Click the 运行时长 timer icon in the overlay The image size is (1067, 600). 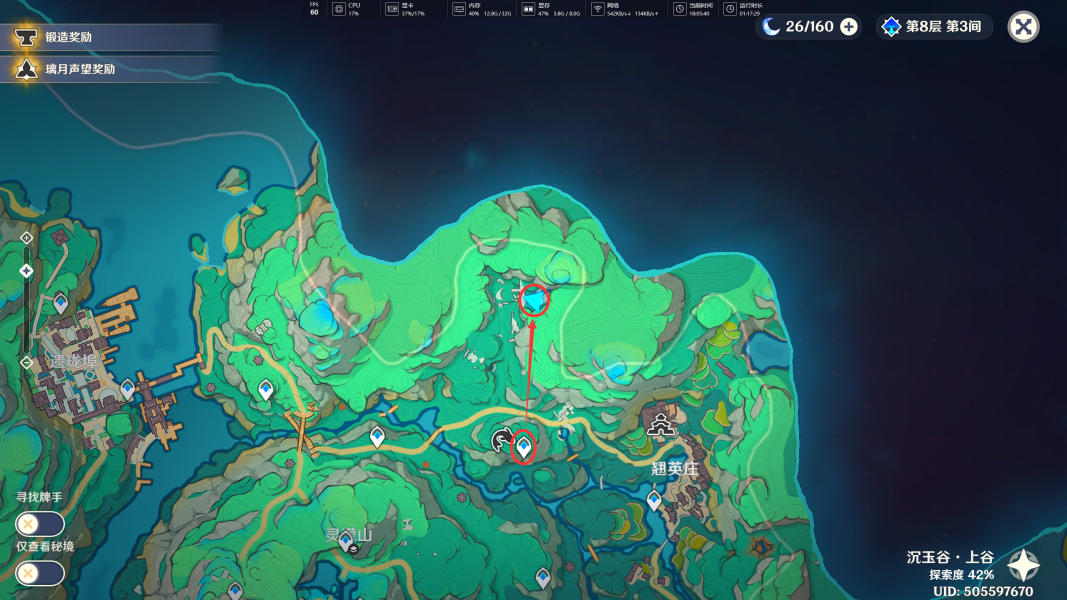[x=729, y=9]
